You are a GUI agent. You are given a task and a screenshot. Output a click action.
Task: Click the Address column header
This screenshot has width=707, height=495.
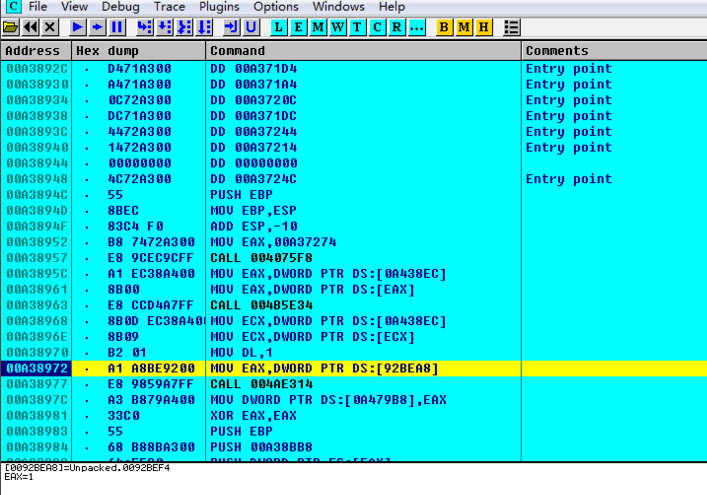[x=36, y=50]
